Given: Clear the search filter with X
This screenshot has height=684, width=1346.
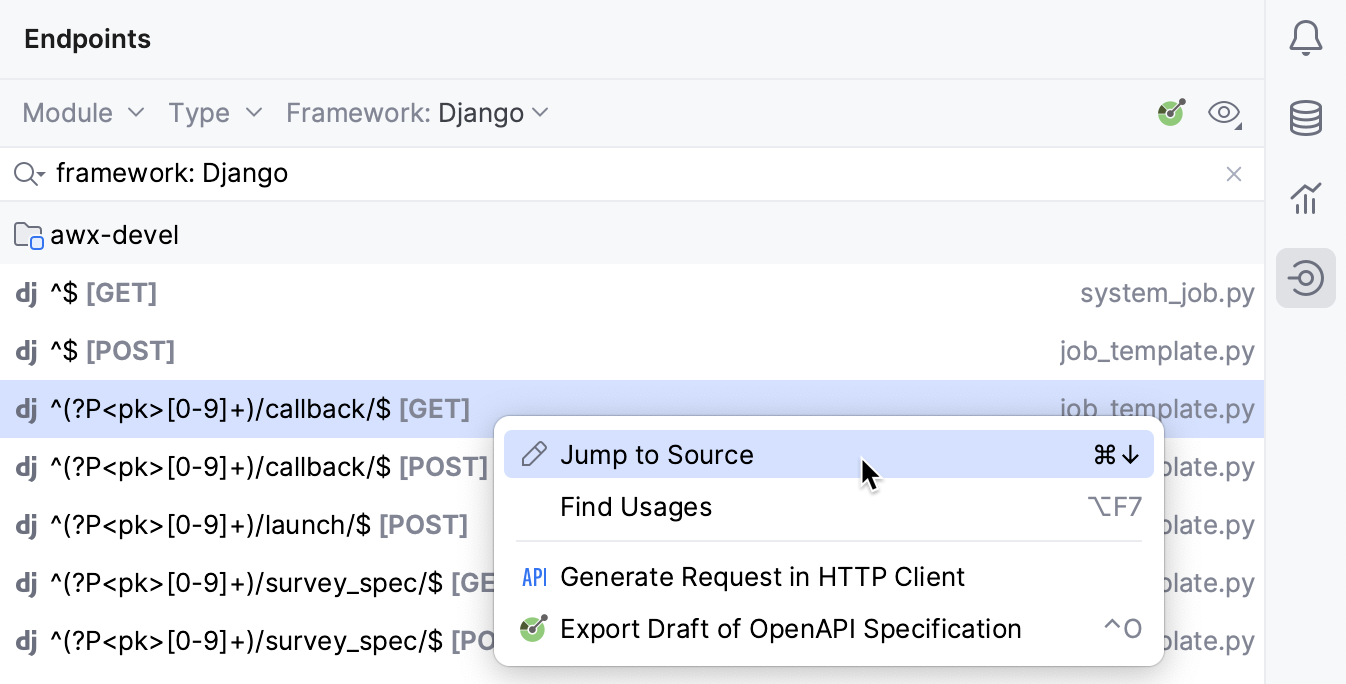Looking at the screenshot, I should pyautogui.click(x=1234, y=174).
